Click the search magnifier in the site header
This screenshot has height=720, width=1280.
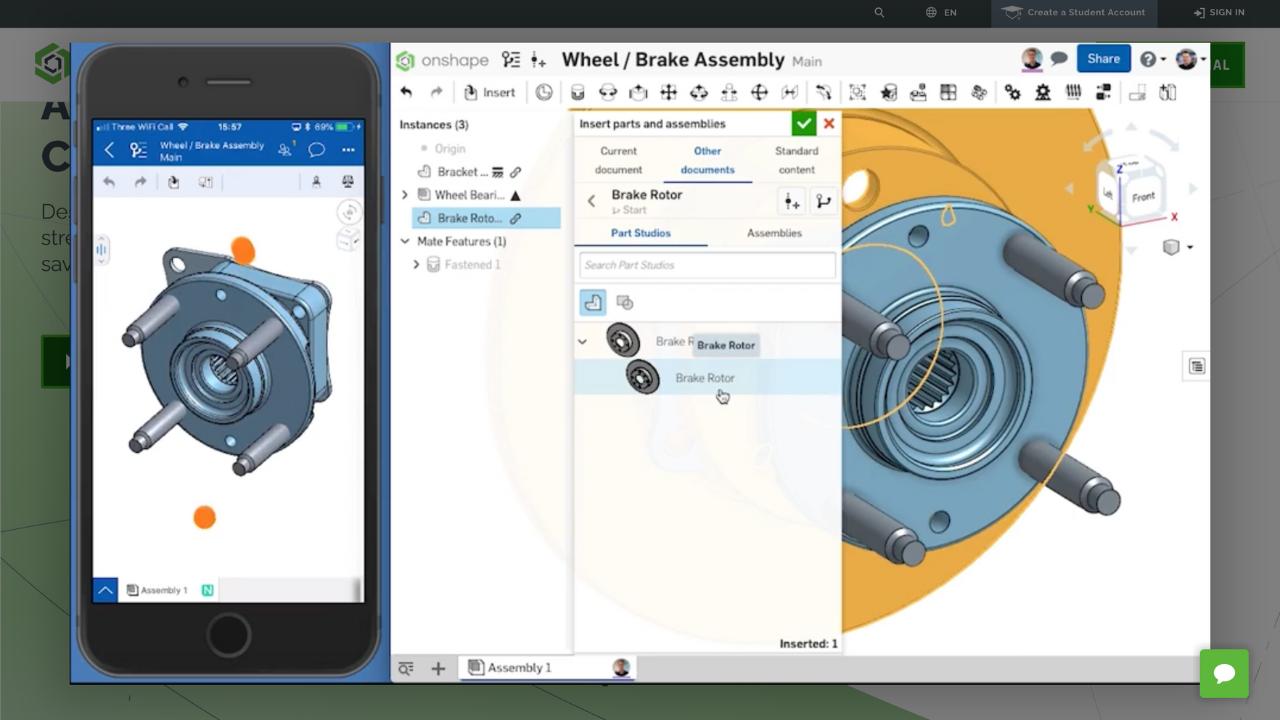click(x=879, y=13)
